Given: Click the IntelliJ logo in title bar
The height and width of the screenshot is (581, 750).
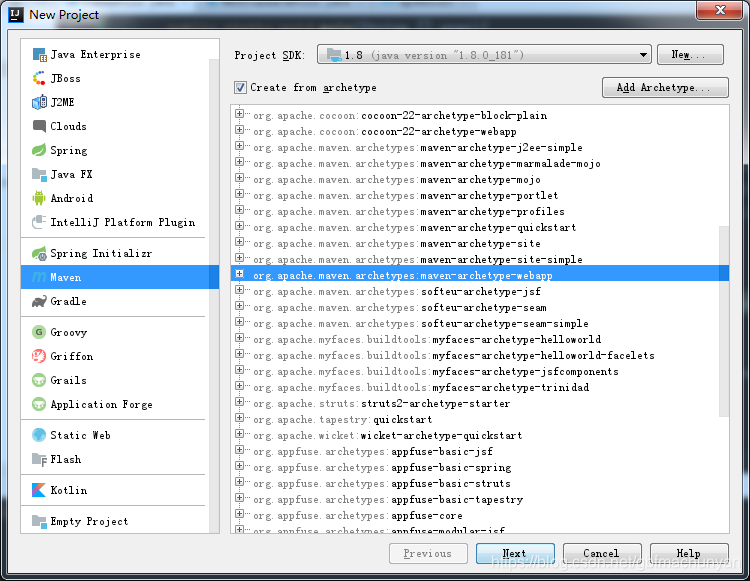Looking at the screenshot, I should pos(16,15).
